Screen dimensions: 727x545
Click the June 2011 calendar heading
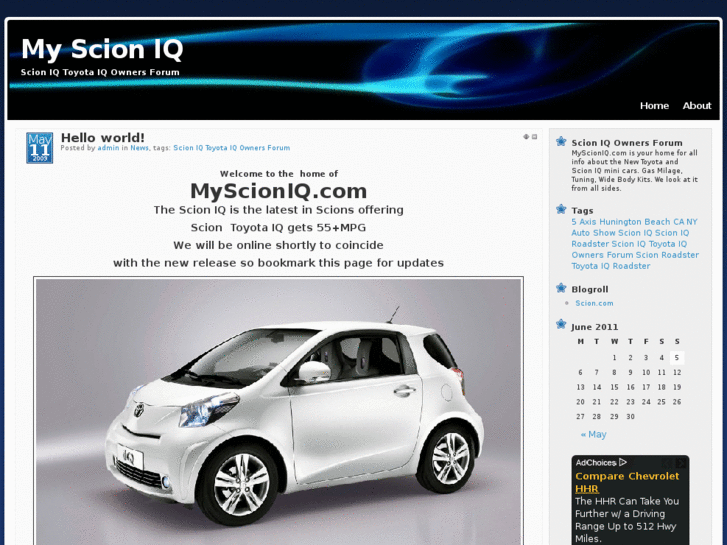[x=594, y=327]
